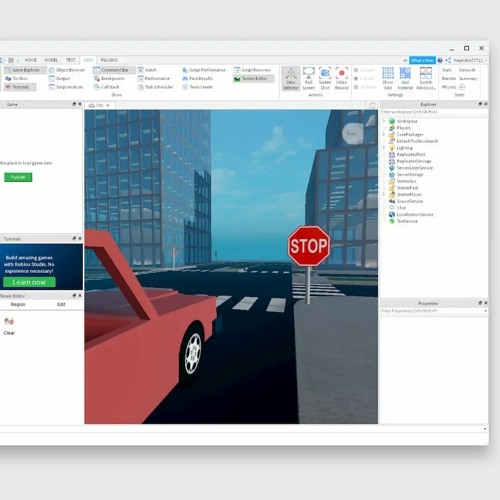Toggle the Script Analysis window
Image resolution: width=500 pixels, height=500 pixels.
[66, 87]
